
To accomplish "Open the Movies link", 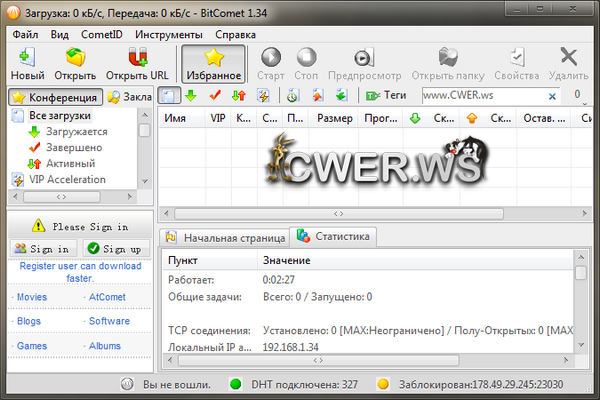I will tap(32, 297).
